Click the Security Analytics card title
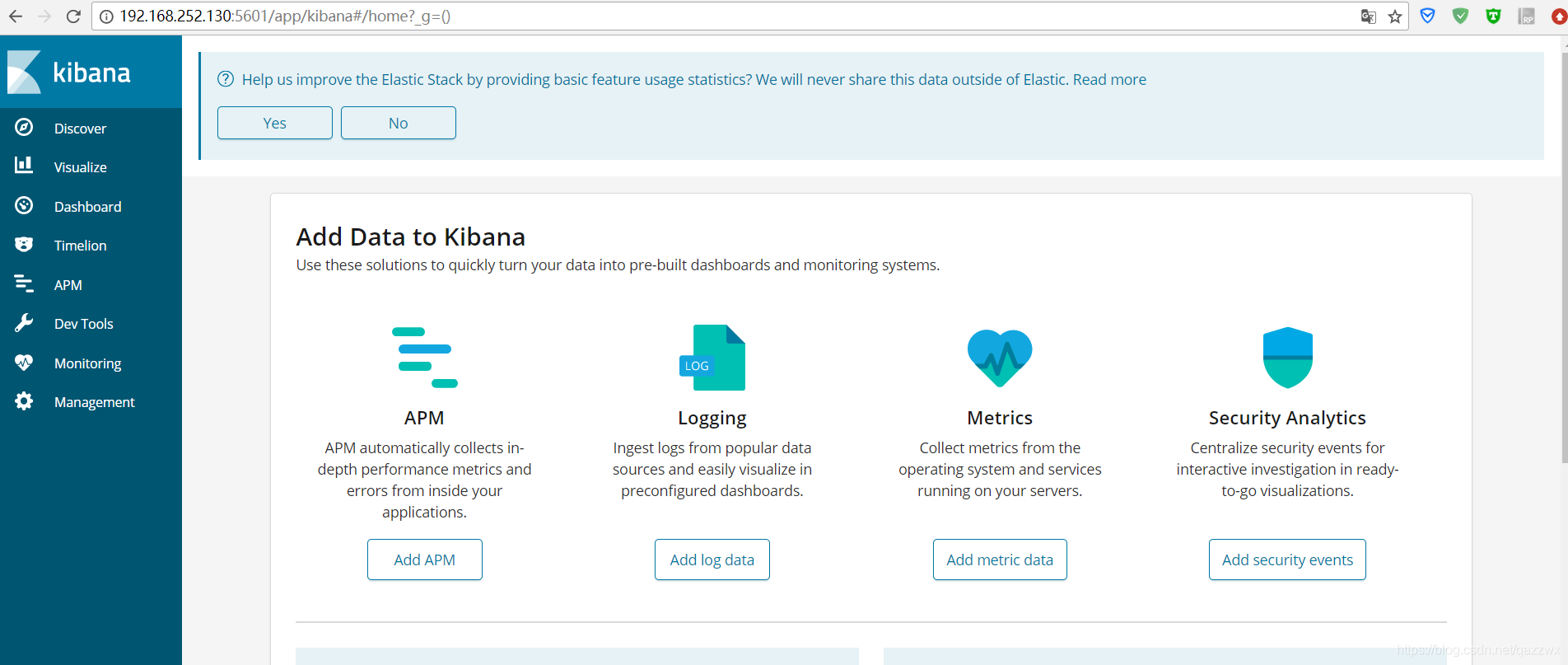This screenshot has width=1568, height=665. tap(1287, 418)
